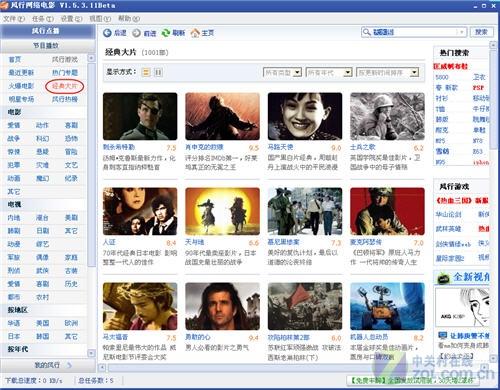Click the monitor icon beside 让韩庚 link
The image size is (500, 390).
442,335
